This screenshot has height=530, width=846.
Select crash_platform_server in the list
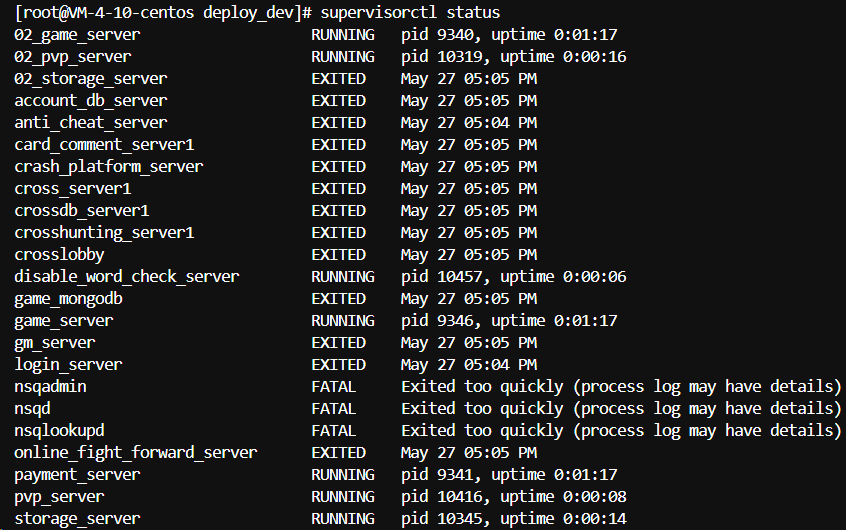pyautogui.click(x=109, y=166)
